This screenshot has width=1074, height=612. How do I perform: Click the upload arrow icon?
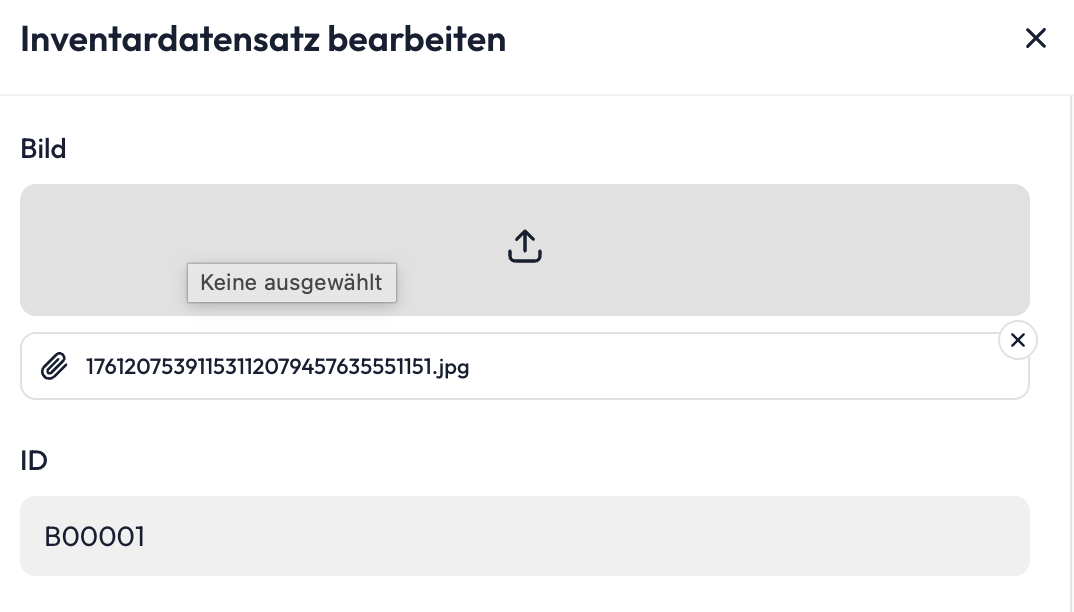click(525, 246)
